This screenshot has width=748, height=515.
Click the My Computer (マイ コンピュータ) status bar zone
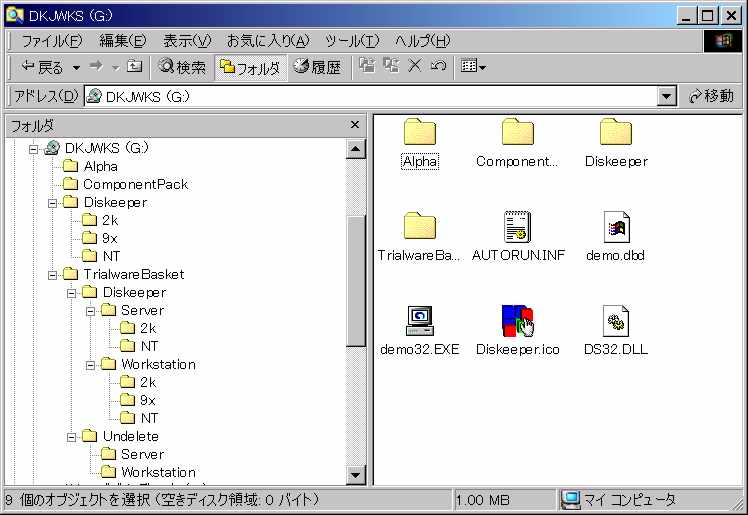coord(651,500)
